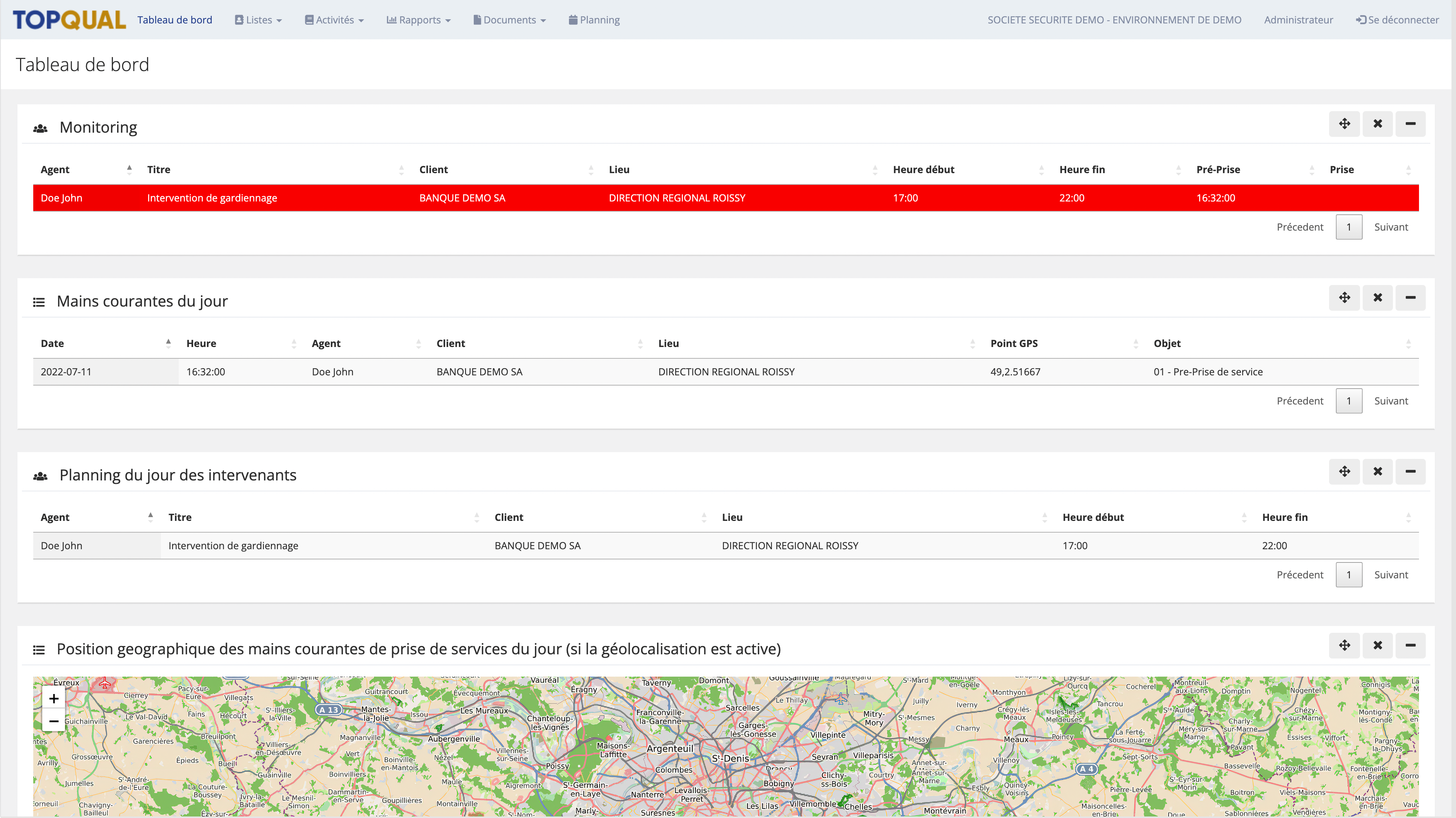
Task: Click Se déconnecter to log out
Action: (1397, 20)
